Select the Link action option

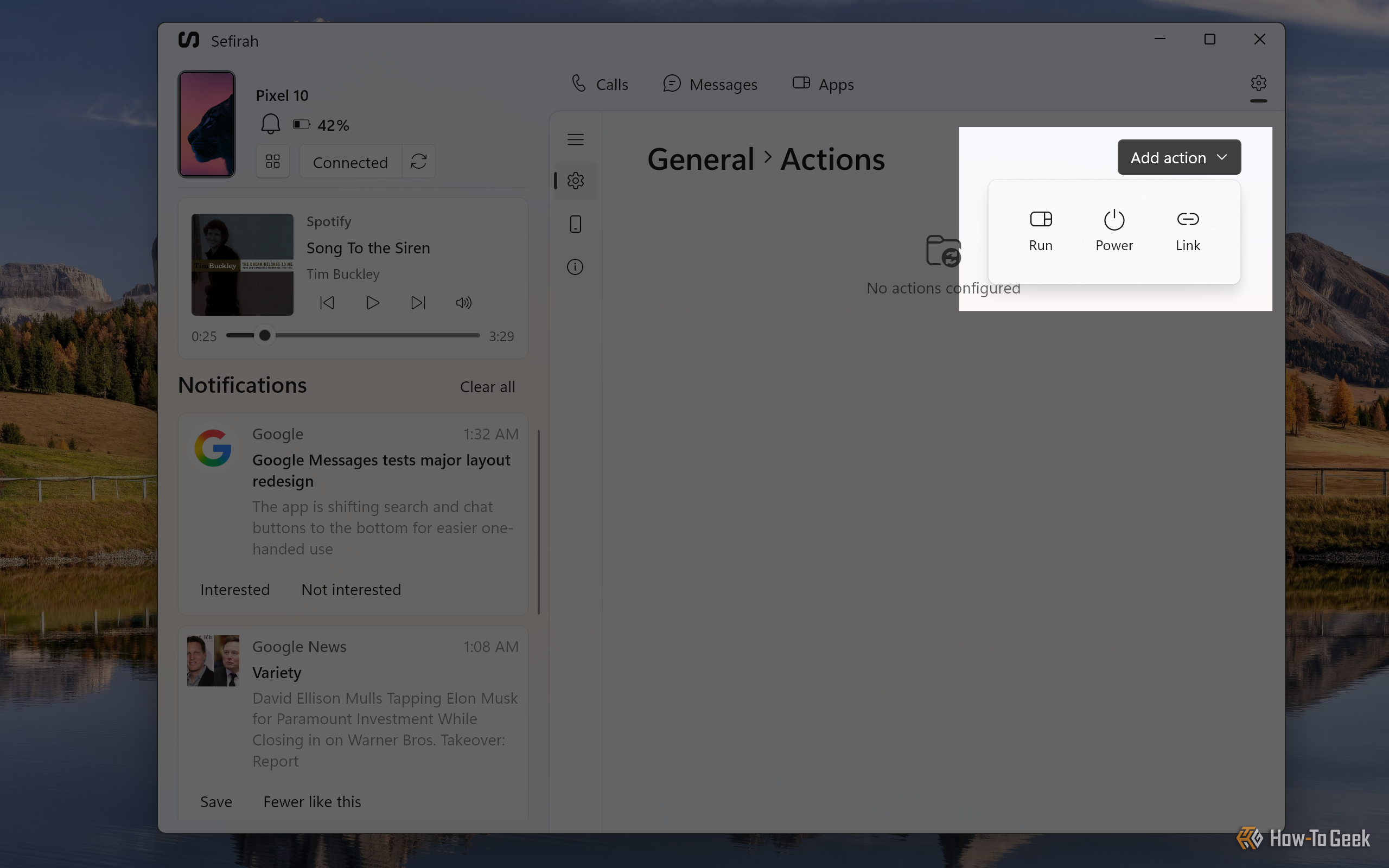(x=1188, y=230)
